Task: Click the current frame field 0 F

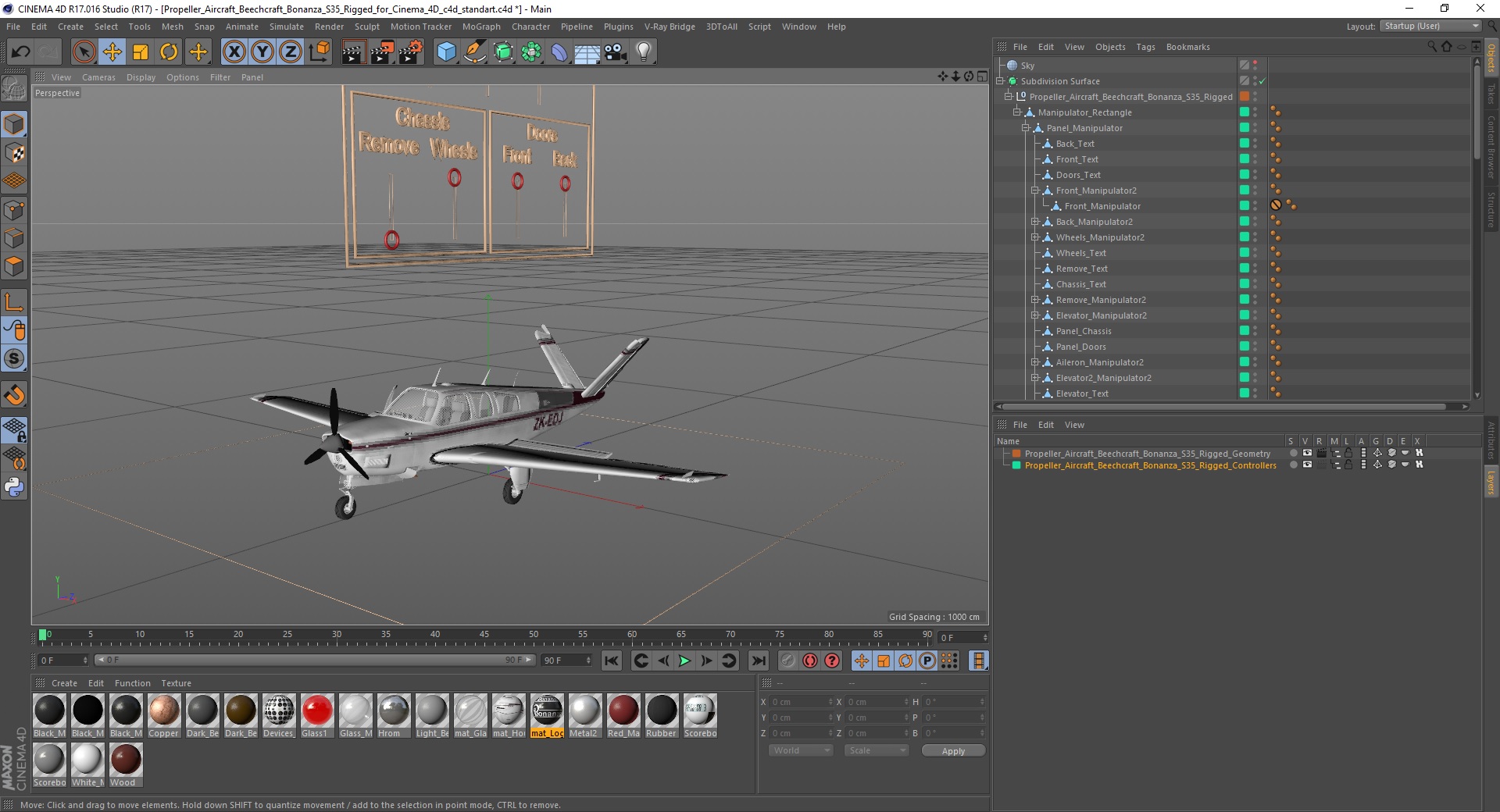Action: coord(962,638)
